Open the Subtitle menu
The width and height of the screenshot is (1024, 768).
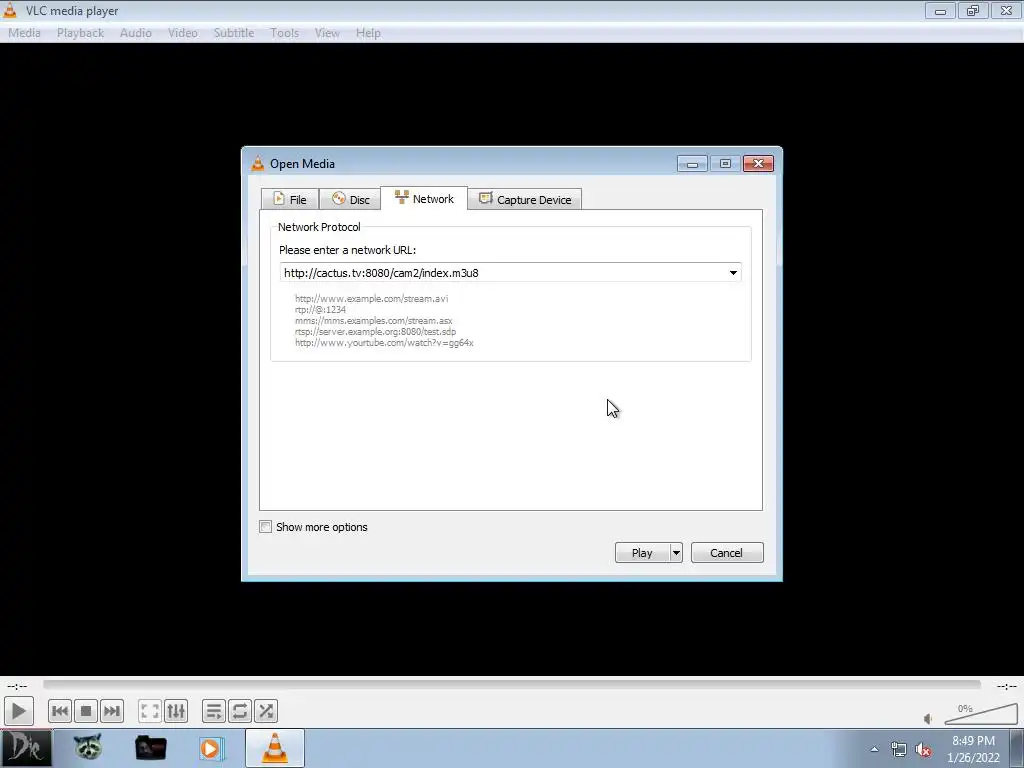[234, 33]
